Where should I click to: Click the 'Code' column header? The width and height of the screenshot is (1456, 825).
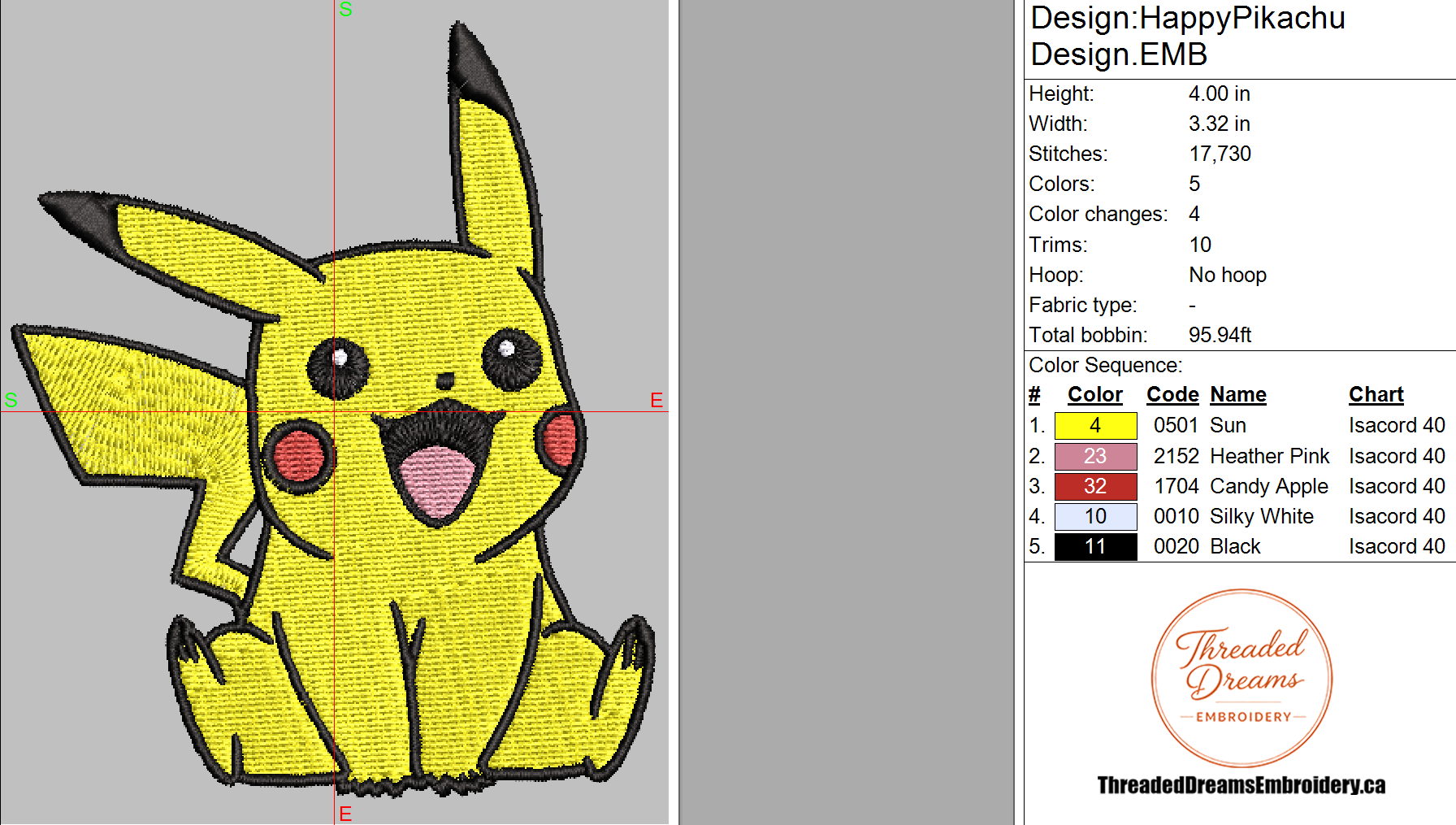[x=1172, y=394]
